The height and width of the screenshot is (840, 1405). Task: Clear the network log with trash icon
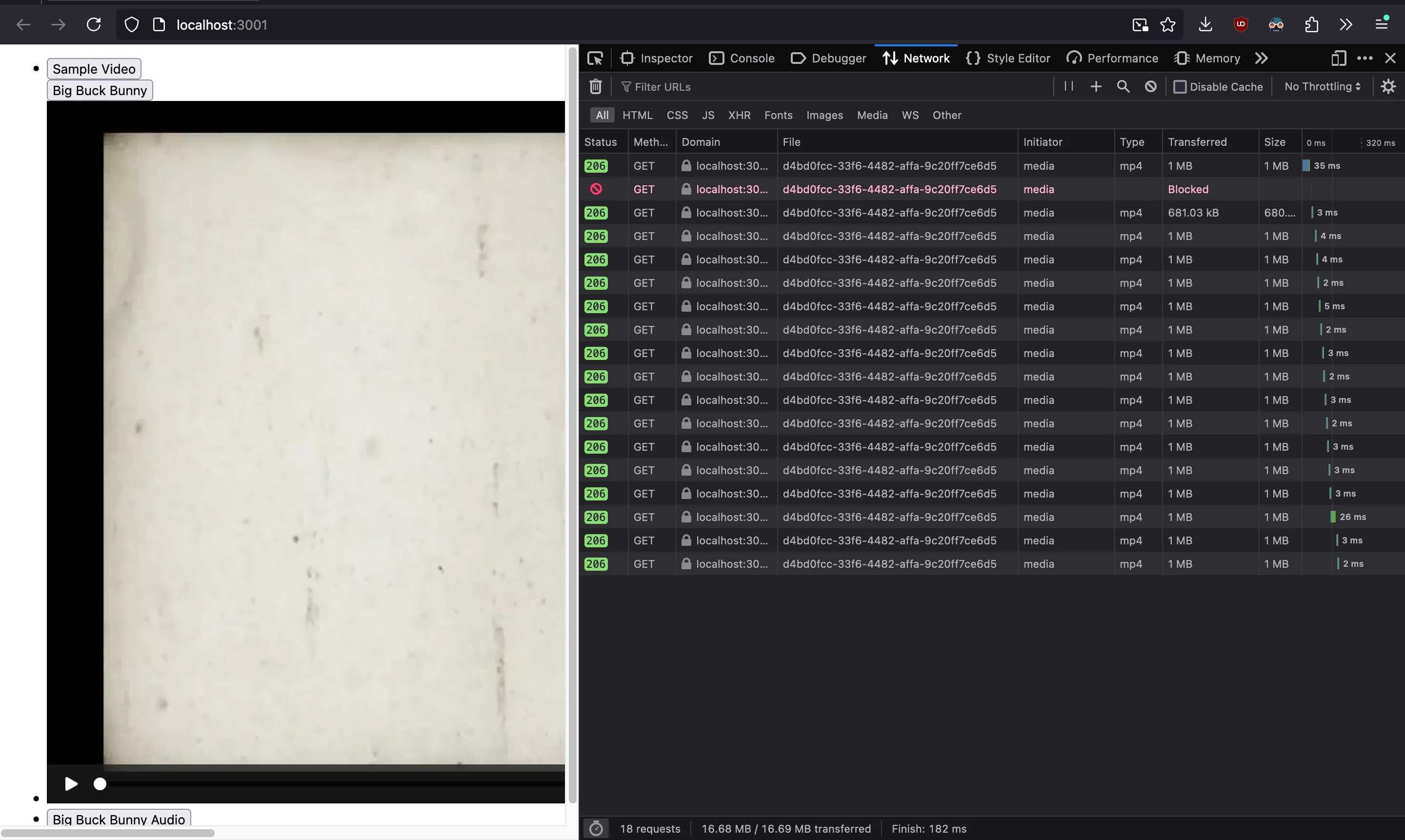(595, 87)
